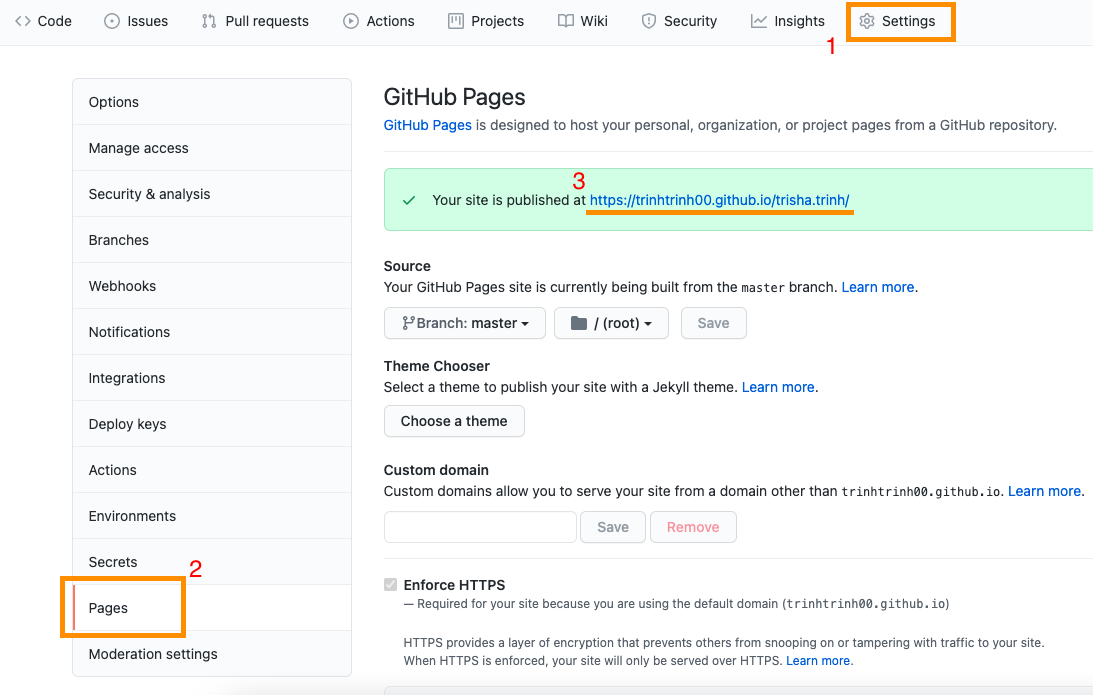Screen dimensions: 1093x695
Task: Open the Pull requests tab
Action: [254, 21]
